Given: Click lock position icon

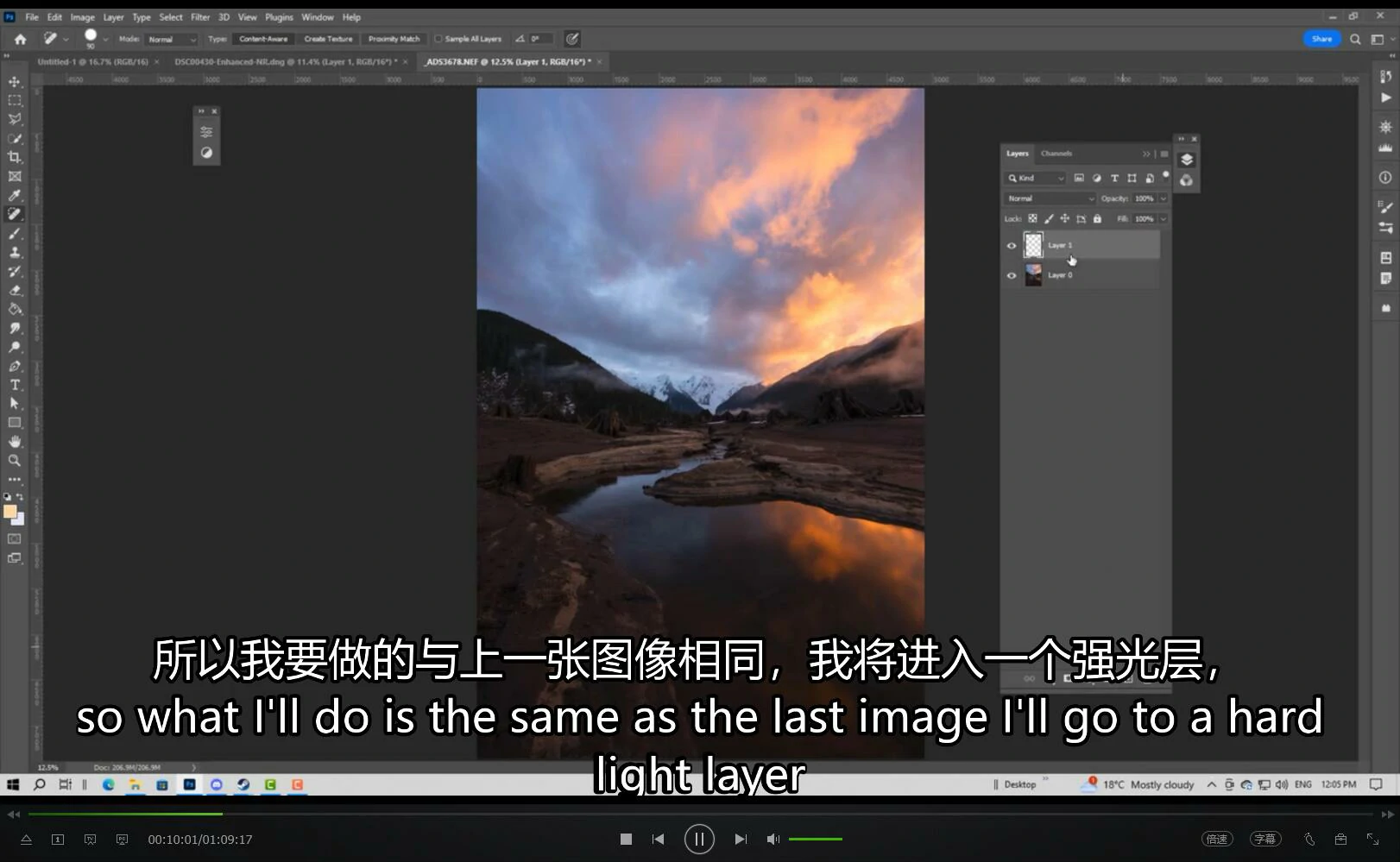Looking at the screenshot, I should (x=1065, y=219).
